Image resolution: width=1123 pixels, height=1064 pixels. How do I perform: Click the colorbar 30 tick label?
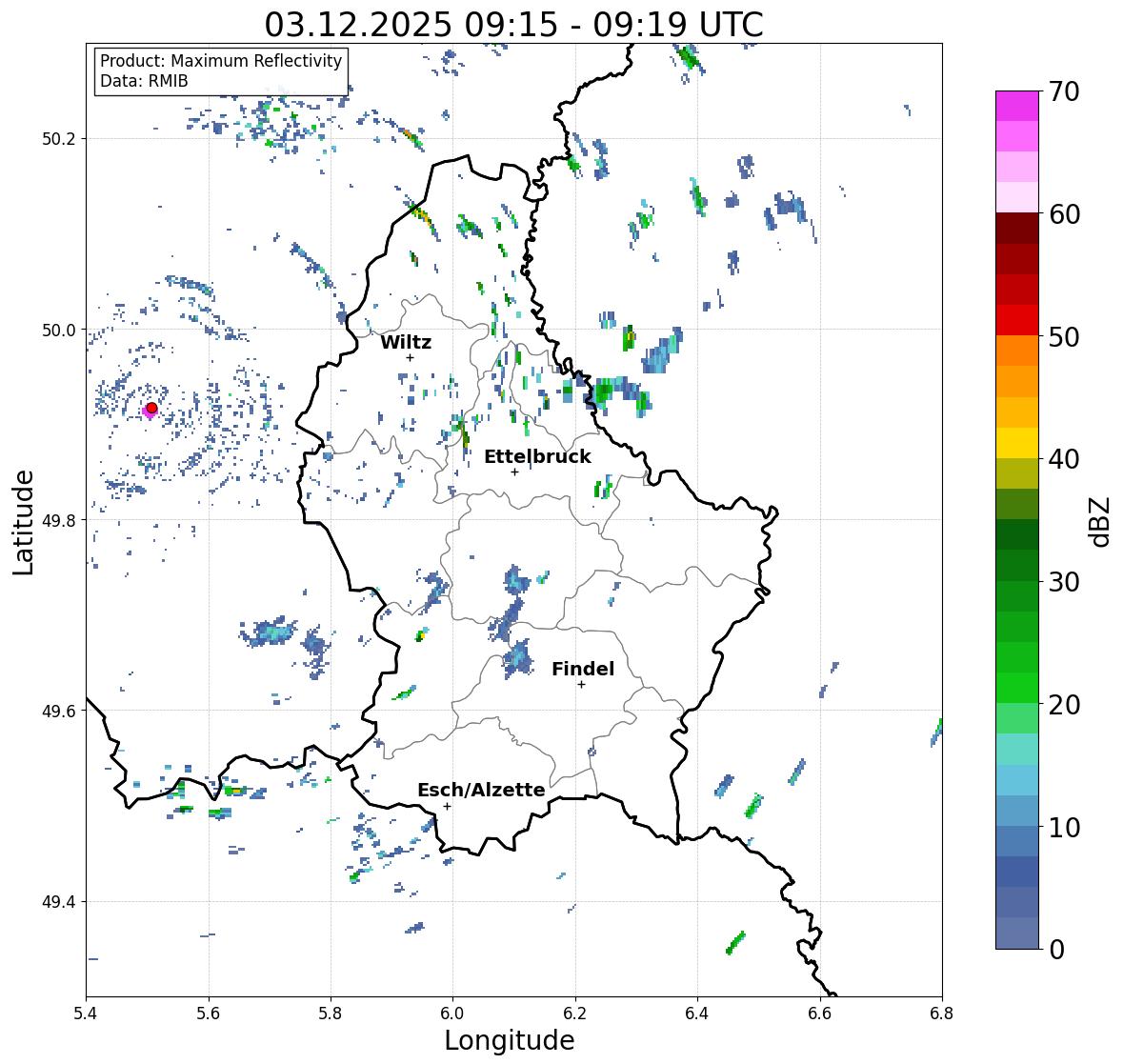[1064, 582]
